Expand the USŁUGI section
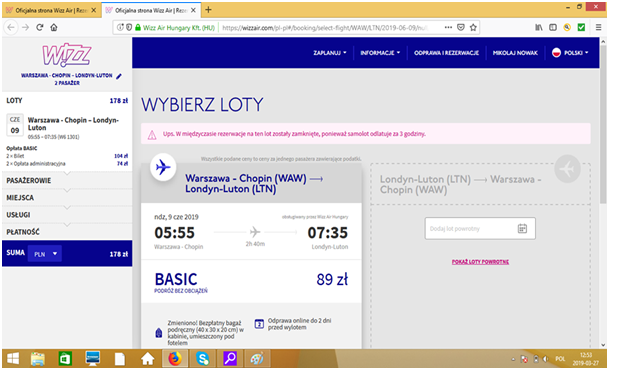Image resolution: width=622 pixels, height=370 pixels. tap(67, 215)
